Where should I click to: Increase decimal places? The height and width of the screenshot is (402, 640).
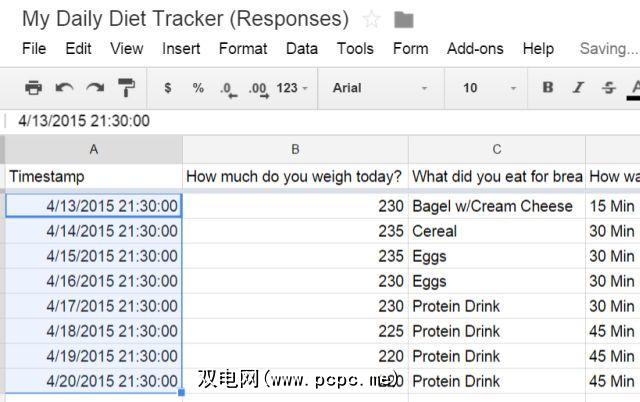point(258,88)
